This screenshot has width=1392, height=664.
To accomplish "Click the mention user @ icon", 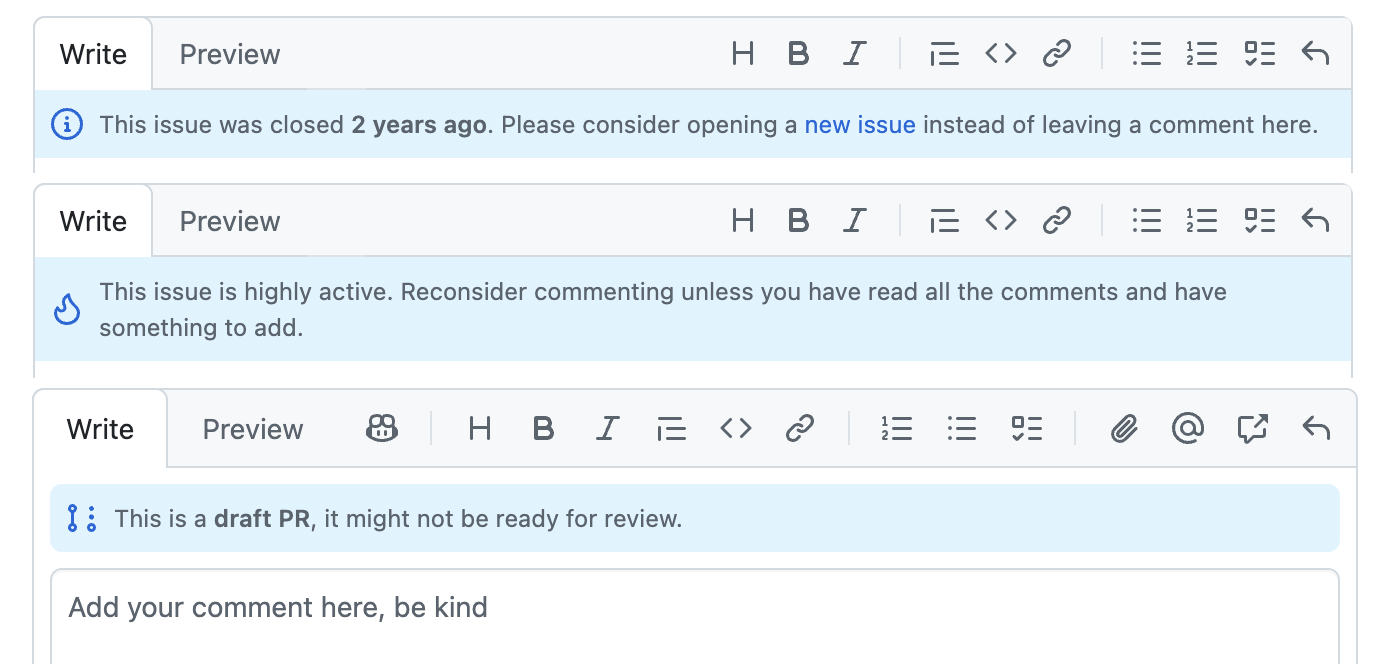I will (x=1187, y=429).
